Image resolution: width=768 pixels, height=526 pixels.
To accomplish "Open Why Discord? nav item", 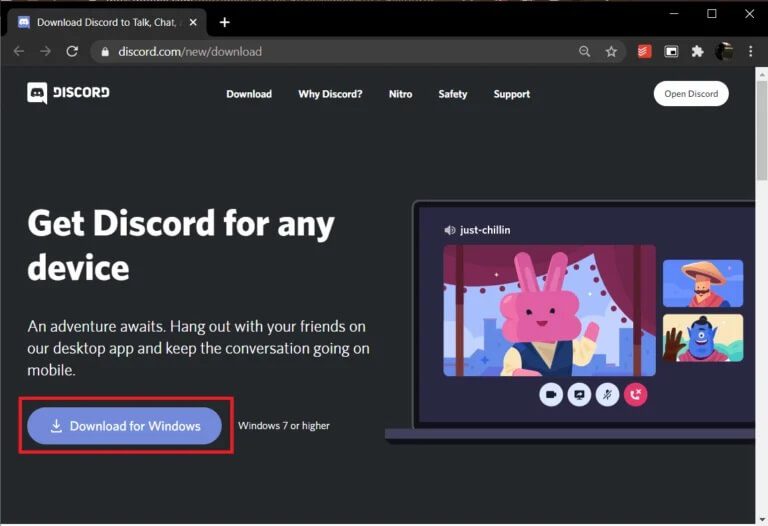I will tap(330, 94).
